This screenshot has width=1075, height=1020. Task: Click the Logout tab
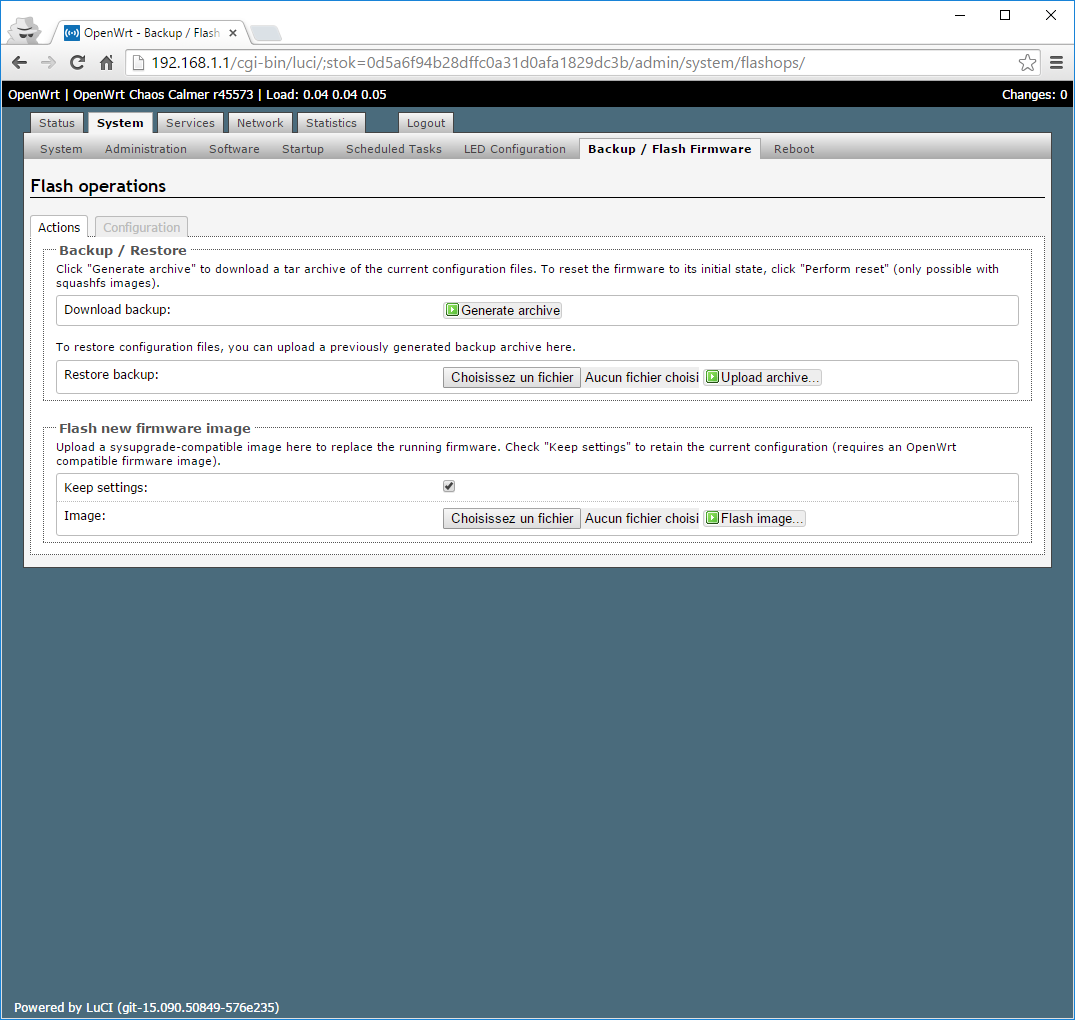click(x=426, y=123)
